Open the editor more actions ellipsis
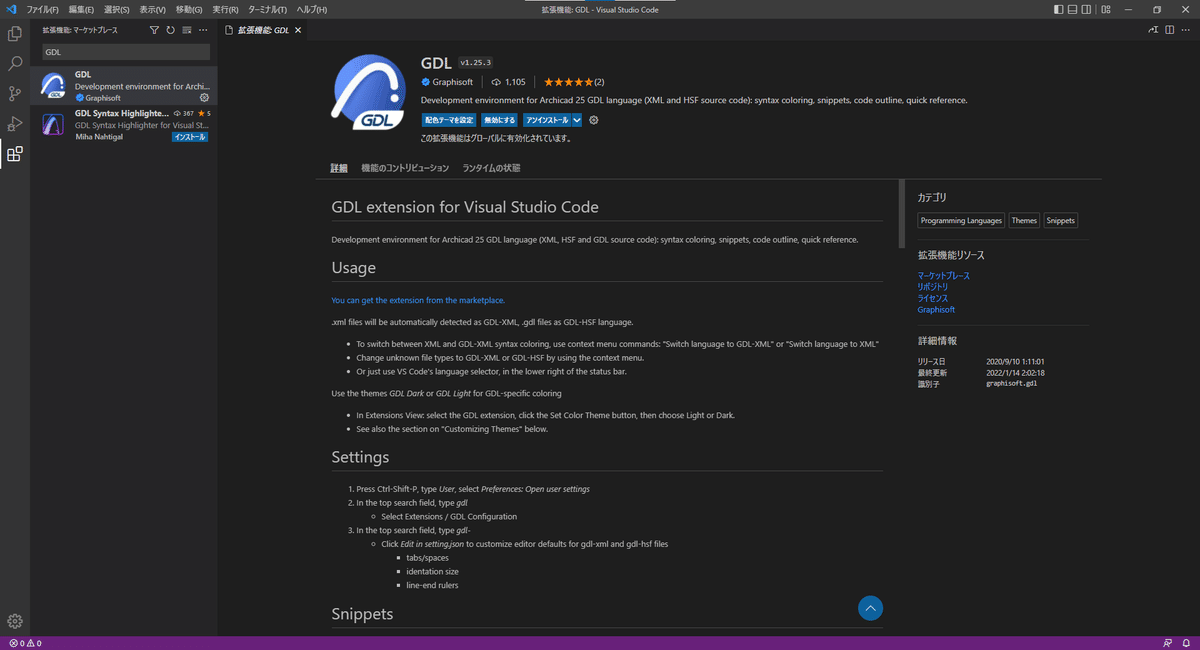The height and width of the screenshot is (650, 1200). 1185,30
